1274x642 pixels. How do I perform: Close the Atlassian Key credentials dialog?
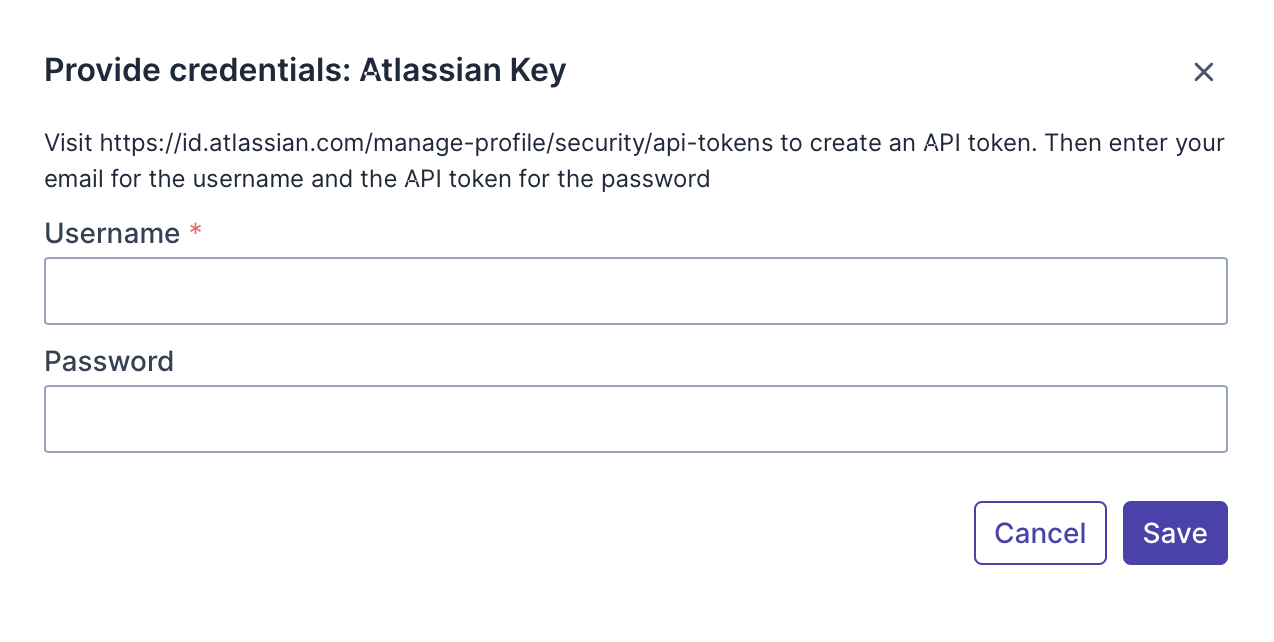(1203, 72)
